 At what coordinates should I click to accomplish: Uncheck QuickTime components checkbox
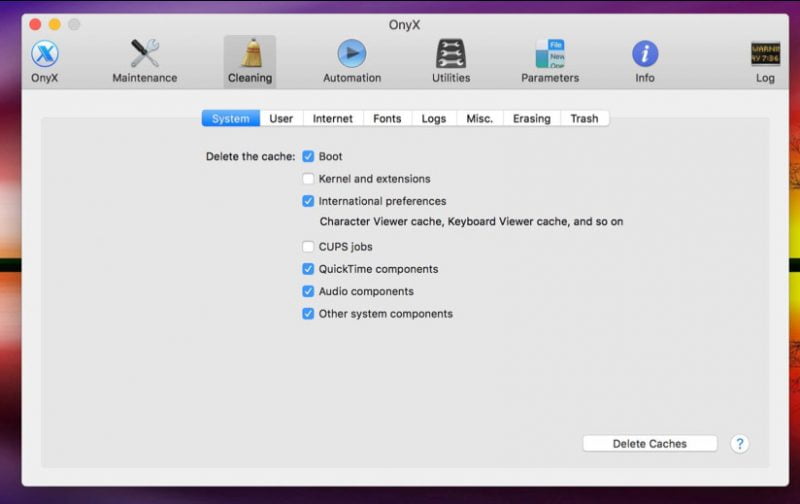308,269
